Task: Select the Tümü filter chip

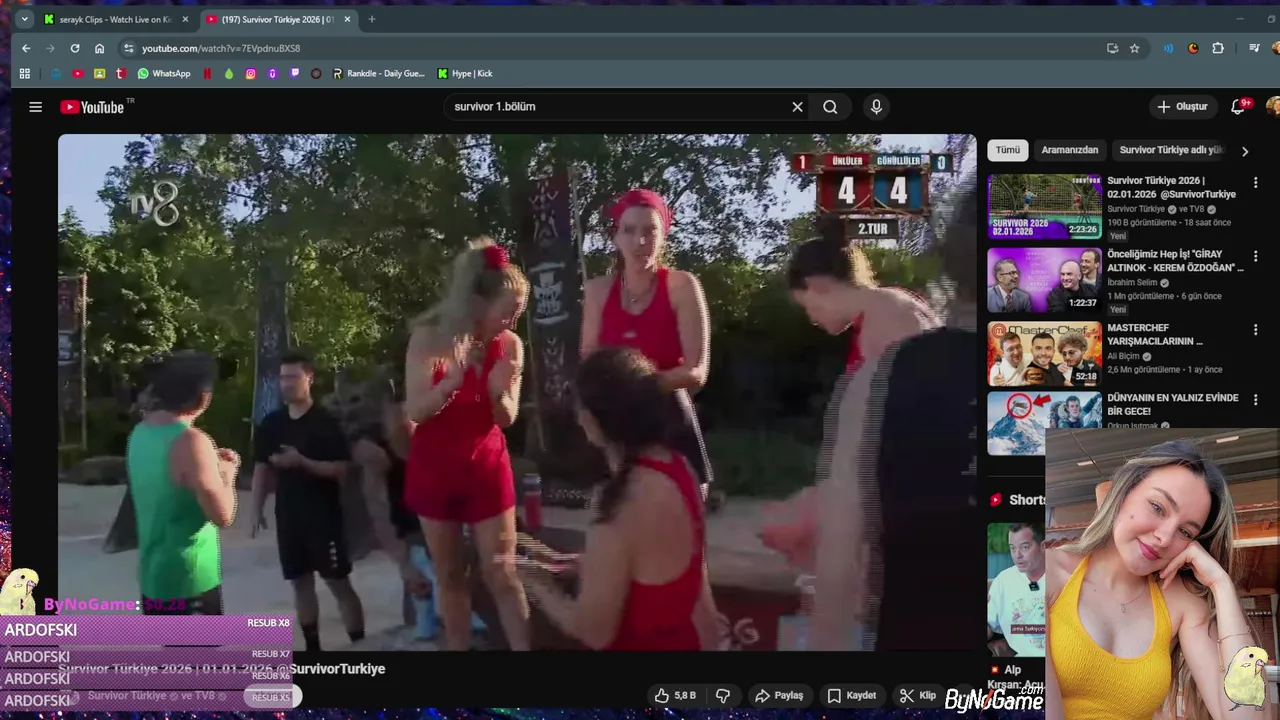Action: (1008, 150)
